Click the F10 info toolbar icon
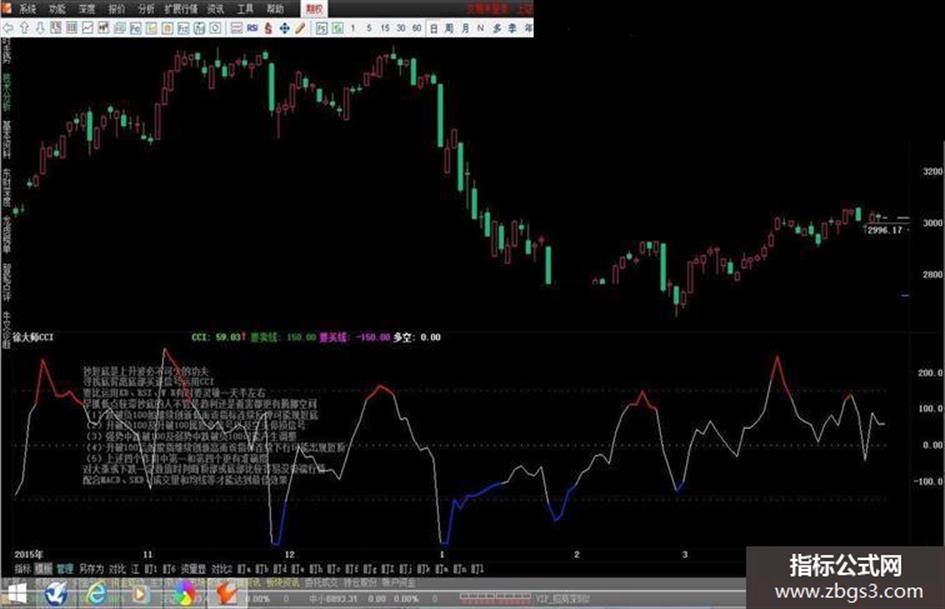945x609 pixels. [135, 28]
